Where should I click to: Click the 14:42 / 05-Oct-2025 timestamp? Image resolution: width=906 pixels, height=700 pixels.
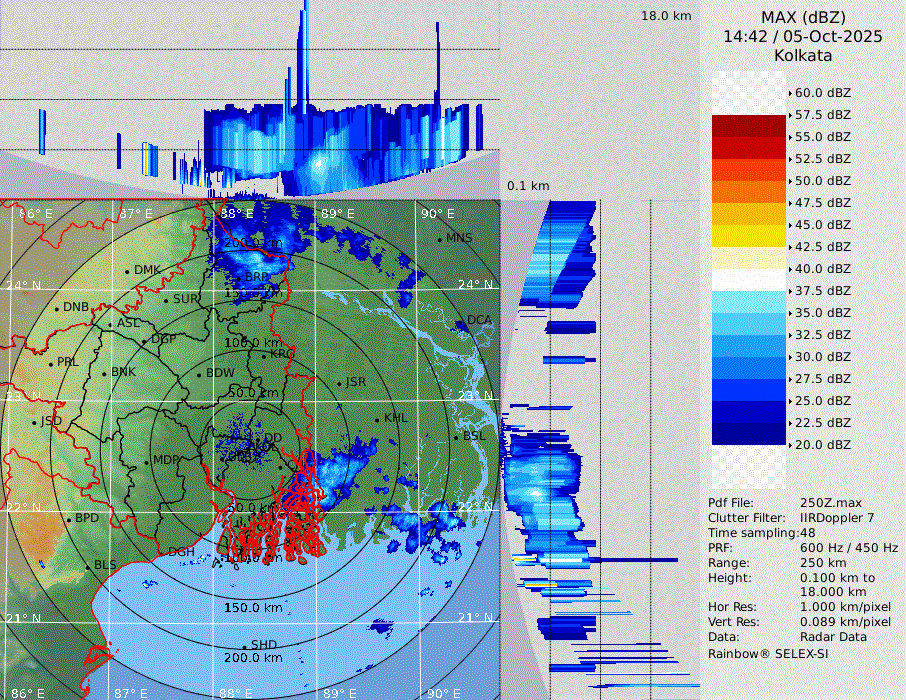(803, 36)
